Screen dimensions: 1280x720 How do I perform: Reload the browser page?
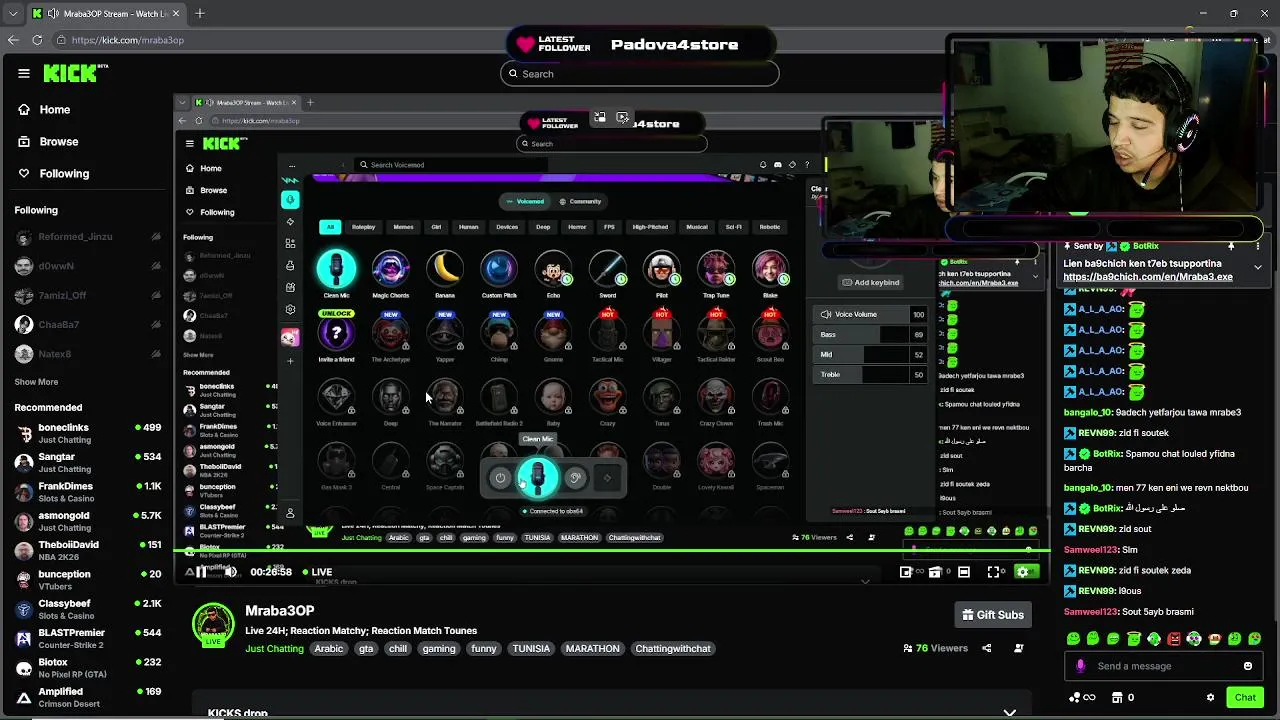click(x=37, y=40)
